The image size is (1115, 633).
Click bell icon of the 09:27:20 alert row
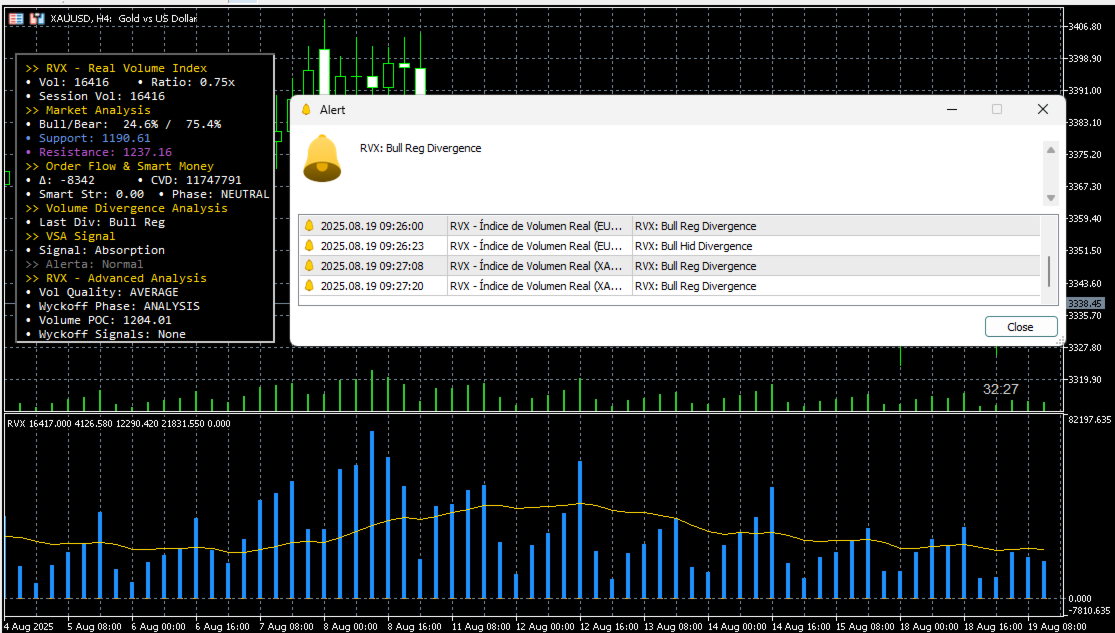309,285
